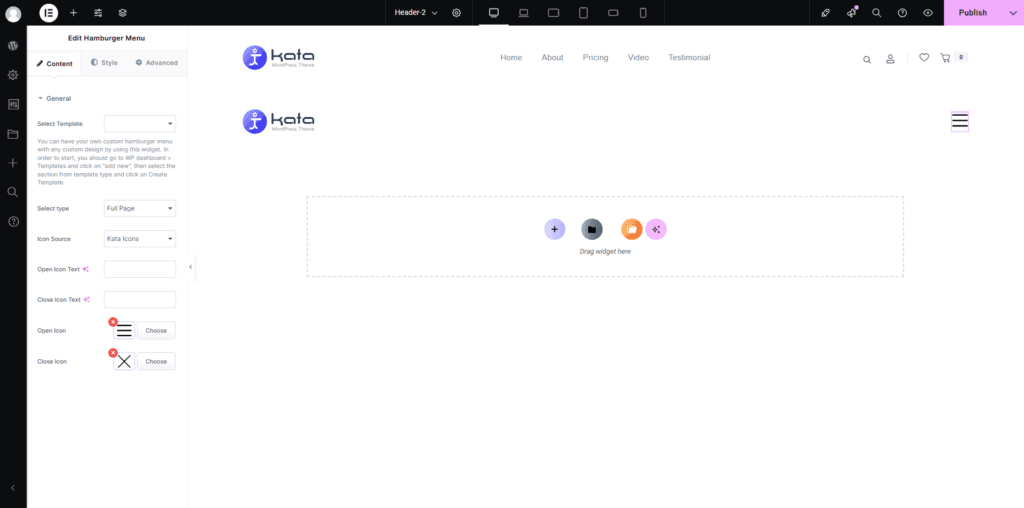Viewport: 1024px width, 508px height.
Task: Open the Help icon in top bar
Action: point(903,12)
